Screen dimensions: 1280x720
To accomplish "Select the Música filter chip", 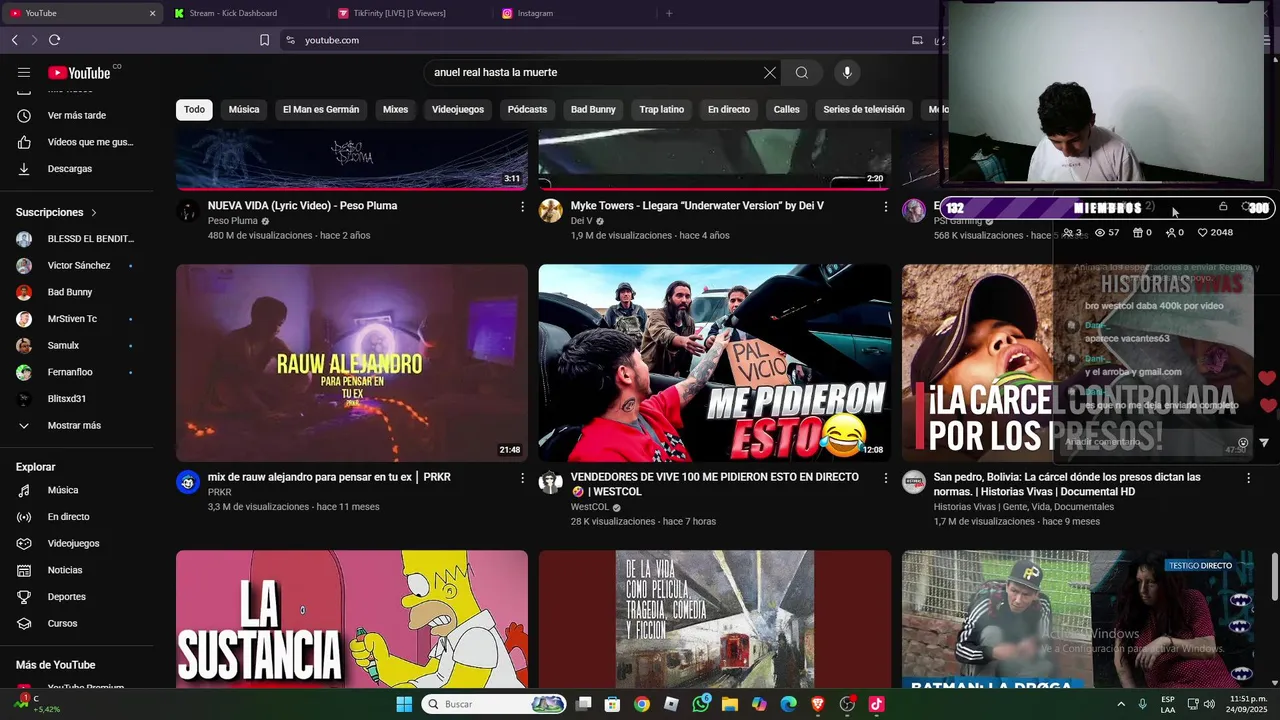I will (x=244, y=109).
